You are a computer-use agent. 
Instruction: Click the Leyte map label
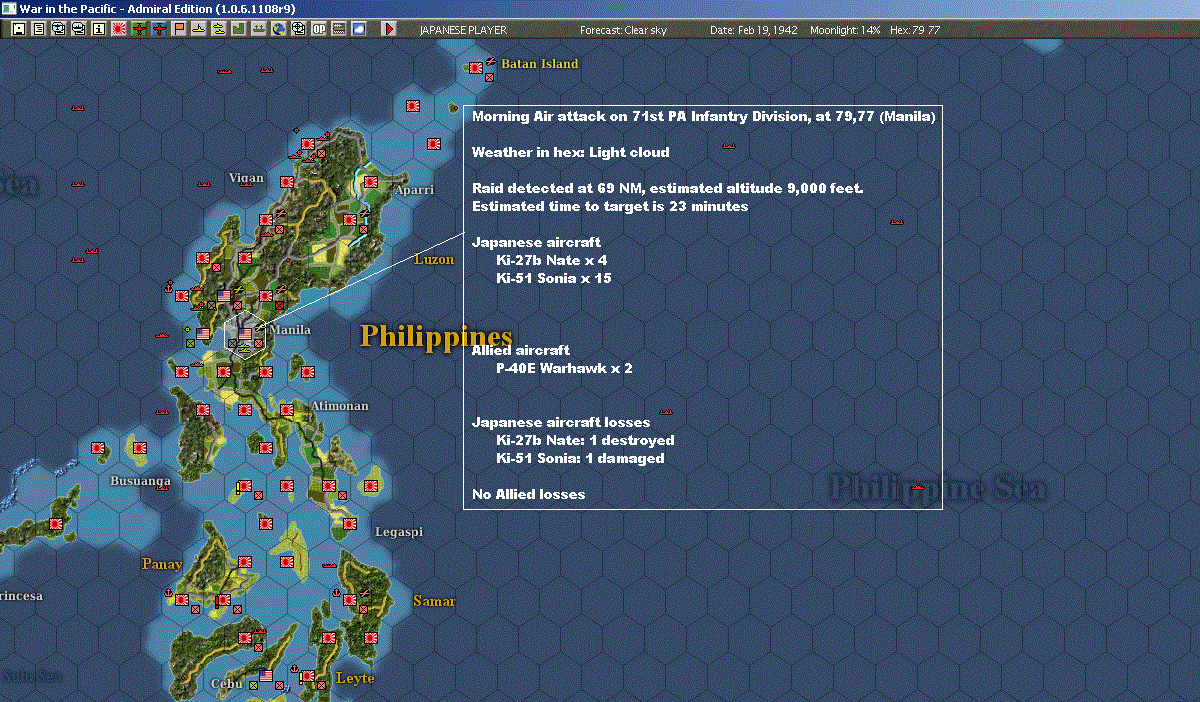(355, 678)
